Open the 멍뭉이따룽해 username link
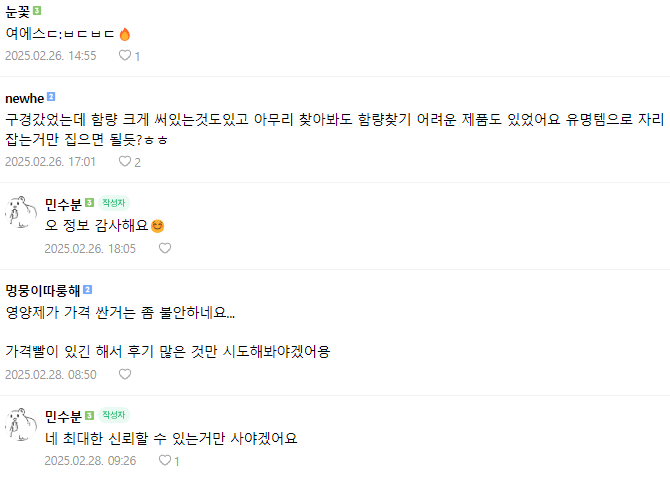Viewport: 670px width, 493px height. pos(43,289)
